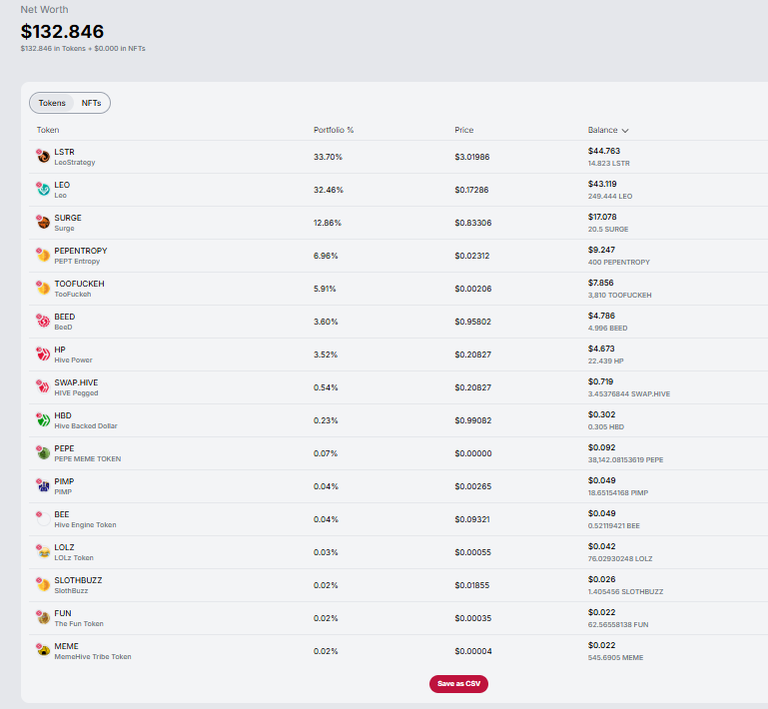Click the $0.17286 LEO price
The height and width of the screenshot is (709, 768).
point(472,189)
